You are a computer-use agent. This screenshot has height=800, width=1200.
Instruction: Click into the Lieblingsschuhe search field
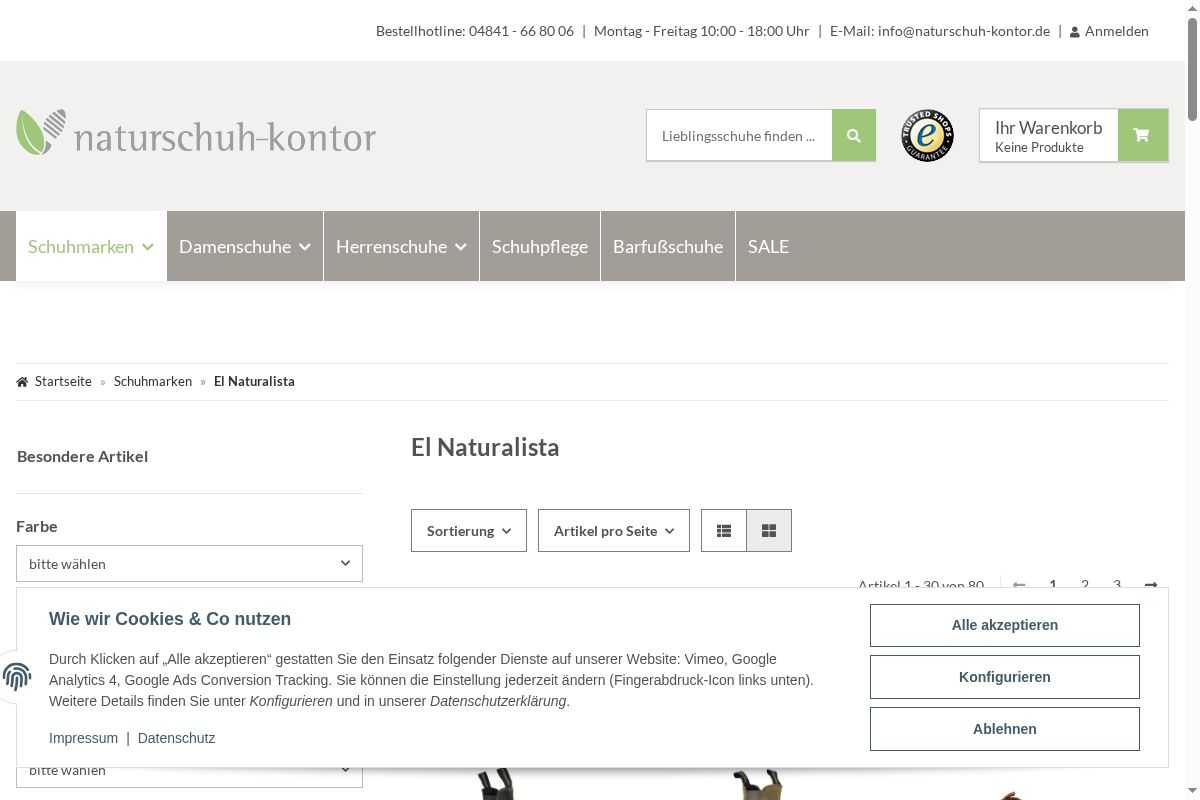(738, 135)
